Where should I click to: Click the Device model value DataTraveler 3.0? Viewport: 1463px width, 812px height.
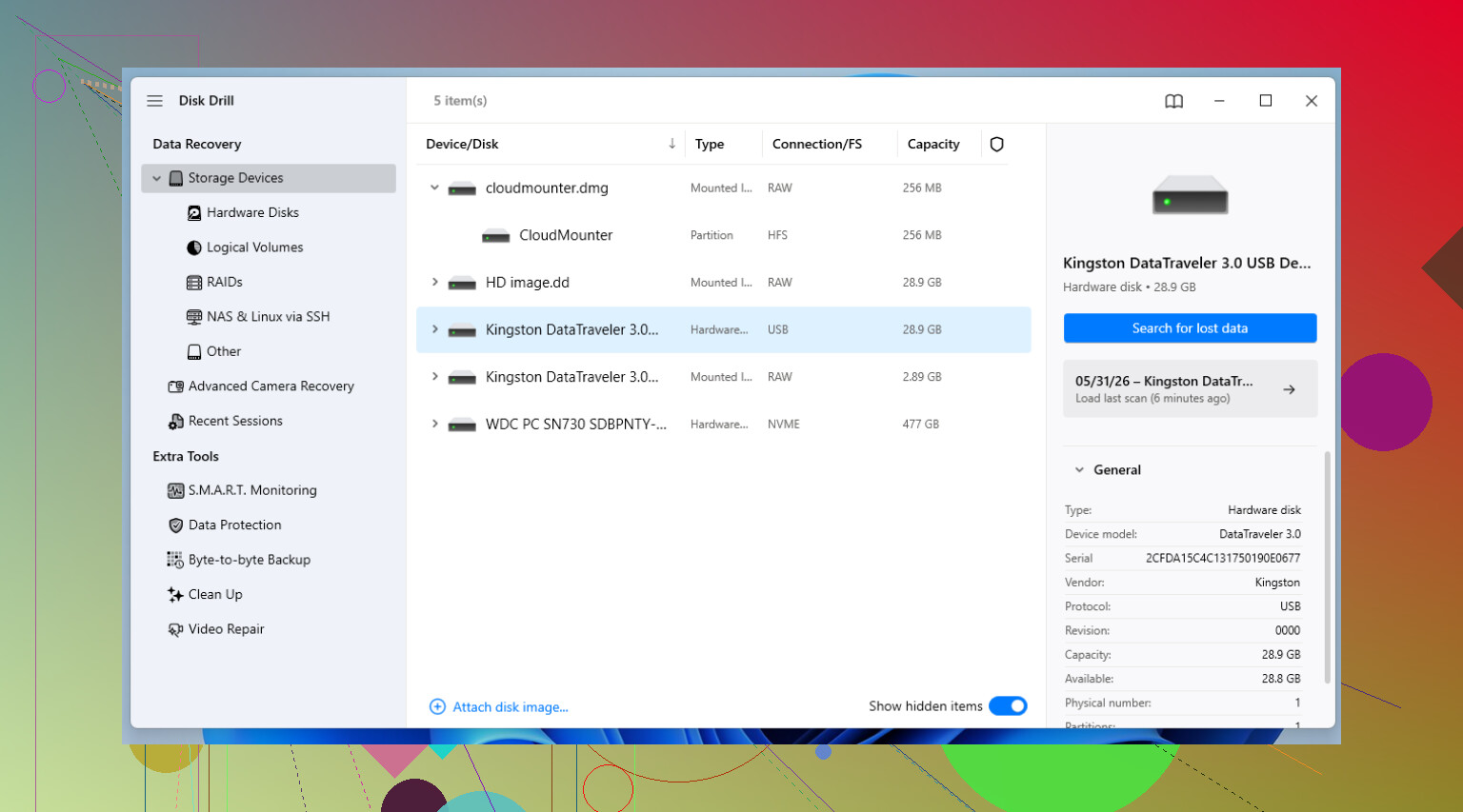(x=1260, y=534)
